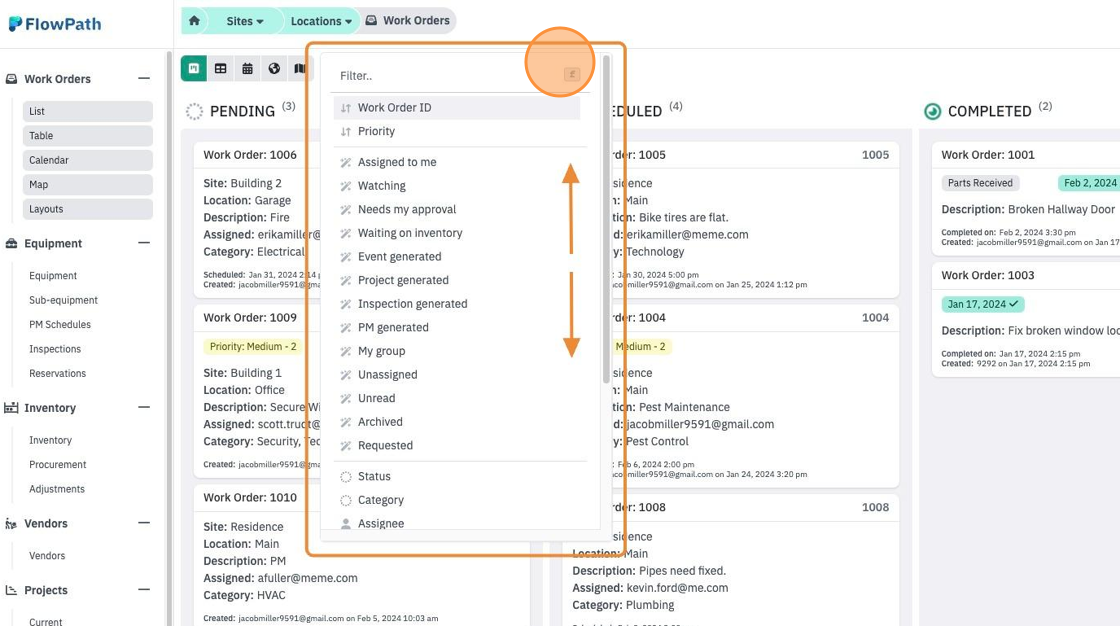Open the globe map view icon
Screen dimensions: 1120x626
[274, 69]
